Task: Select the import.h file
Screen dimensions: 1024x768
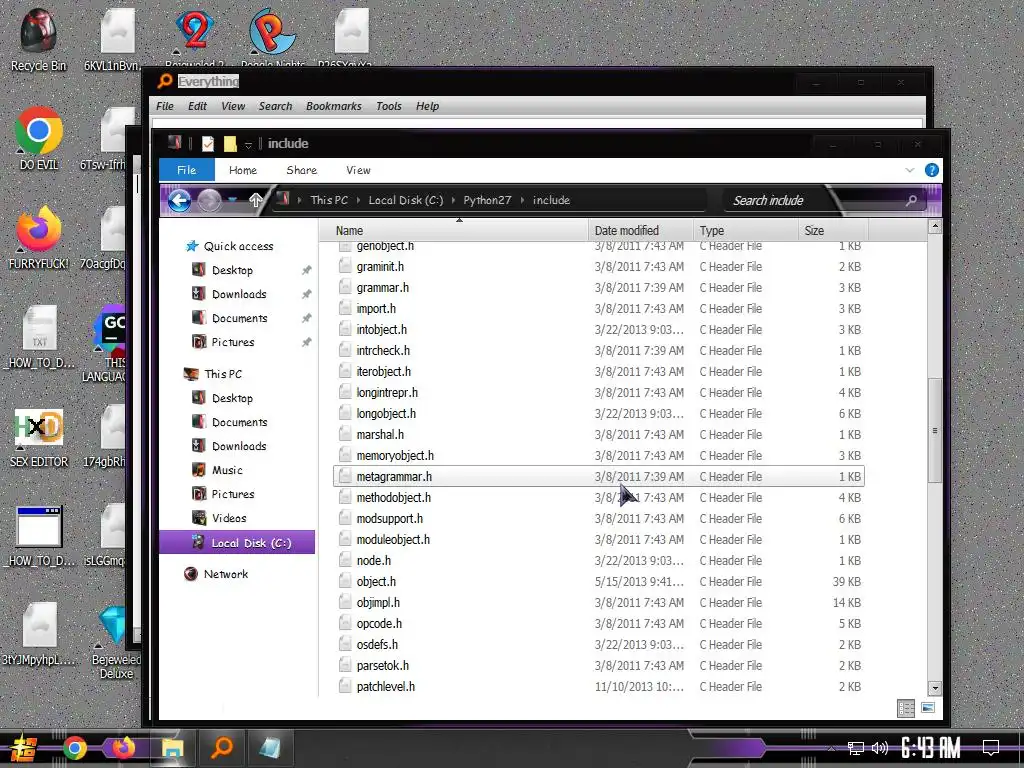Action: [599, 309]
